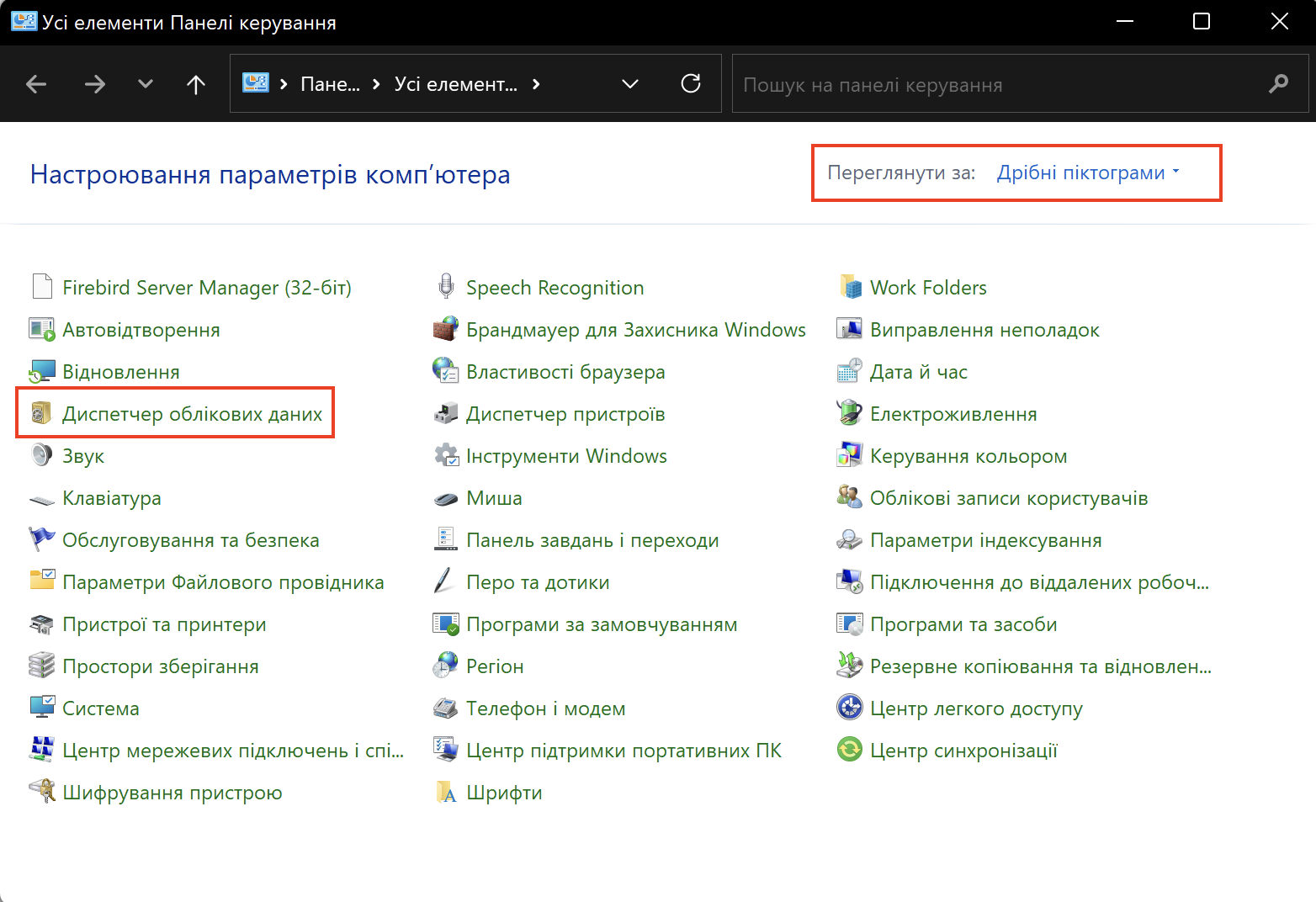Image resolution: width=1316 pixels, height=902 pixels.
Task: Click the Sync Center green icon
Action: (849, 749)
